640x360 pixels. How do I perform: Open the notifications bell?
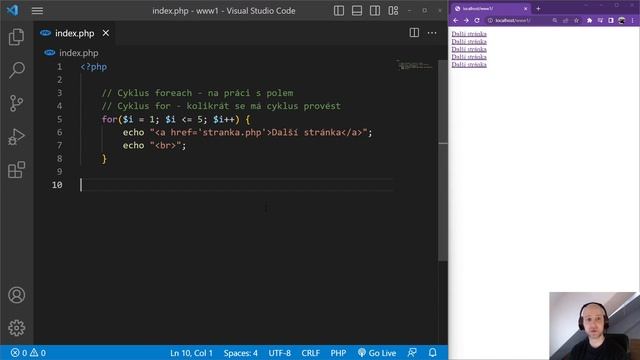(432, 353)
